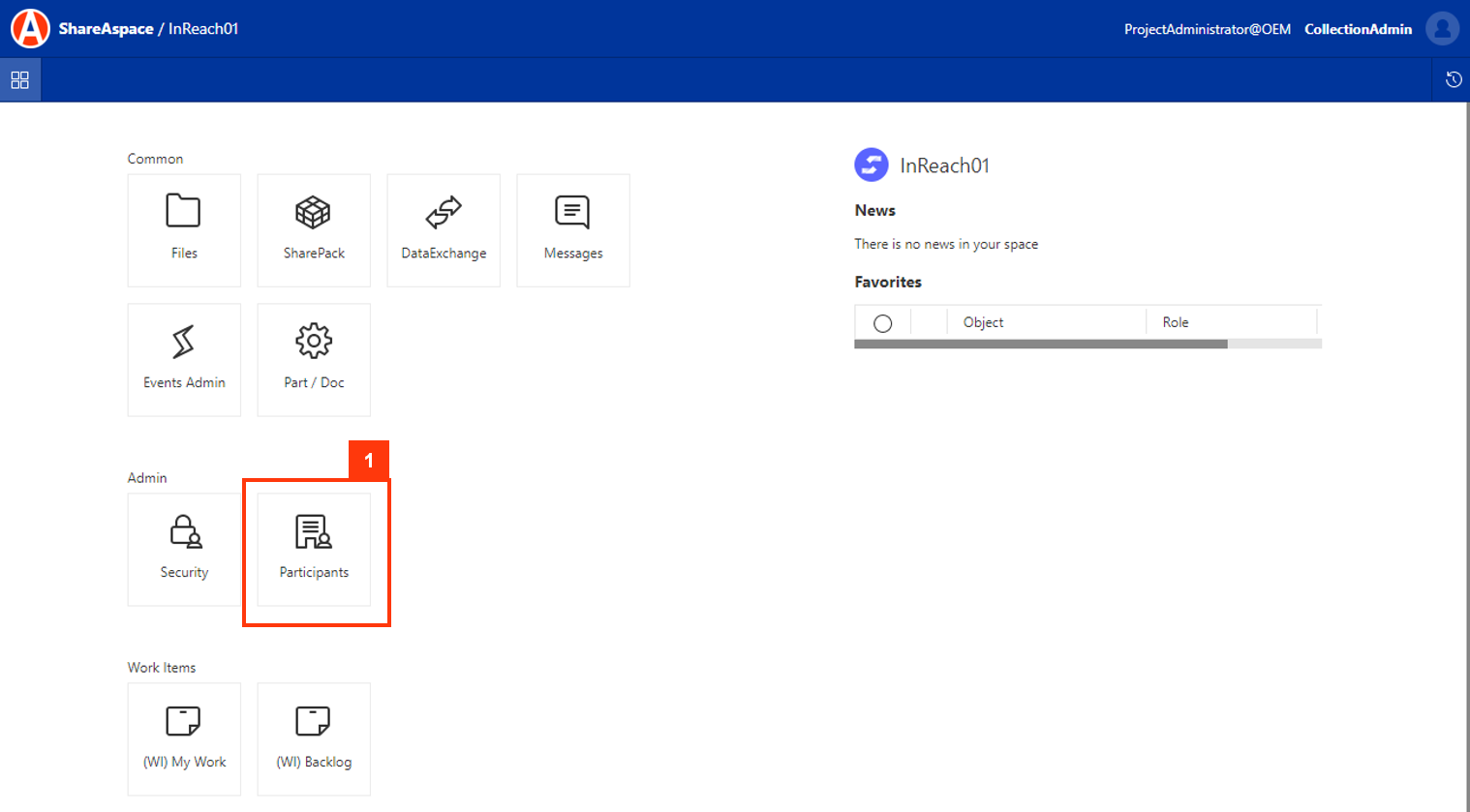Open the history panel via clock icon
The image size is (1470, 812).
tap(1453, 79)
